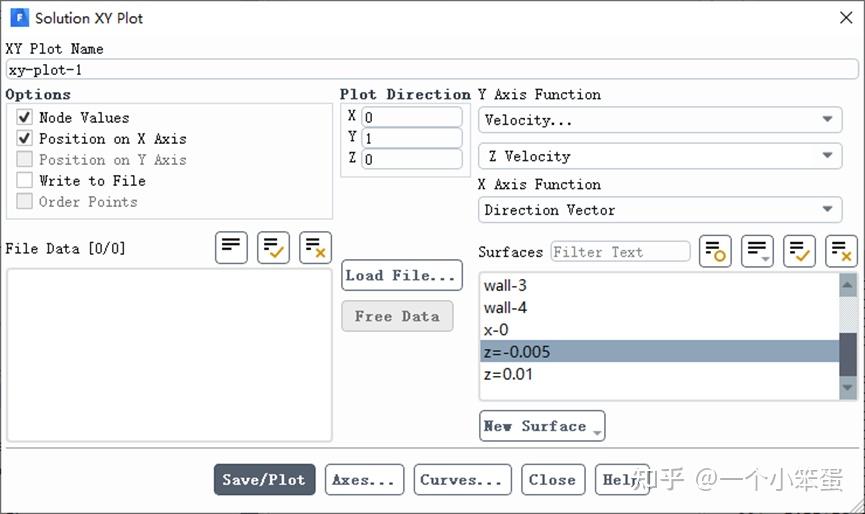Viewport: 865px width, 514px height.
Task: Select all entries in File Data
Action: pyautogui.click(x=273, y=248)
